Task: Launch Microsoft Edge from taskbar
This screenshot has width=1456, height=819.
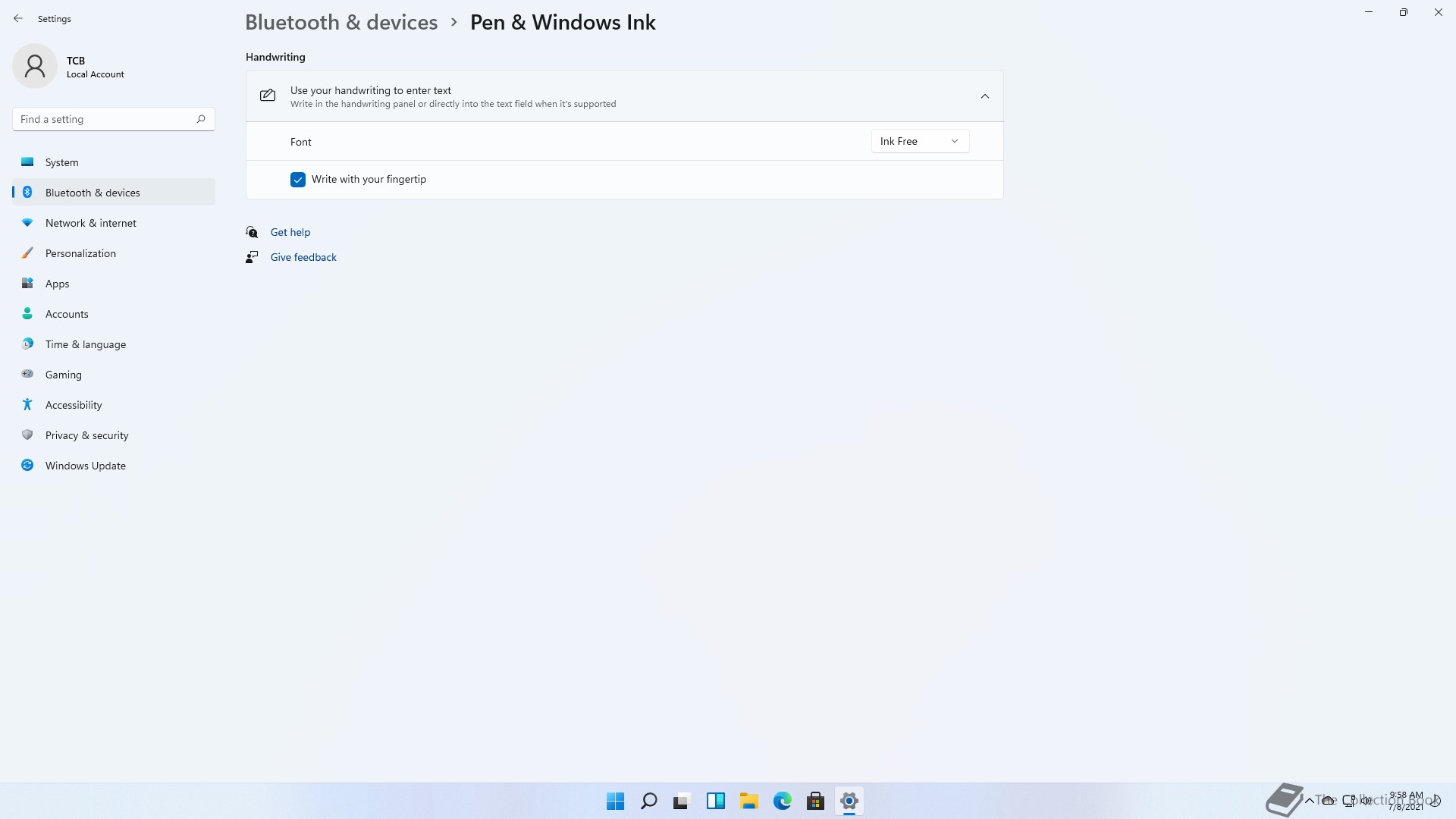Action: [x=782, y=801]
